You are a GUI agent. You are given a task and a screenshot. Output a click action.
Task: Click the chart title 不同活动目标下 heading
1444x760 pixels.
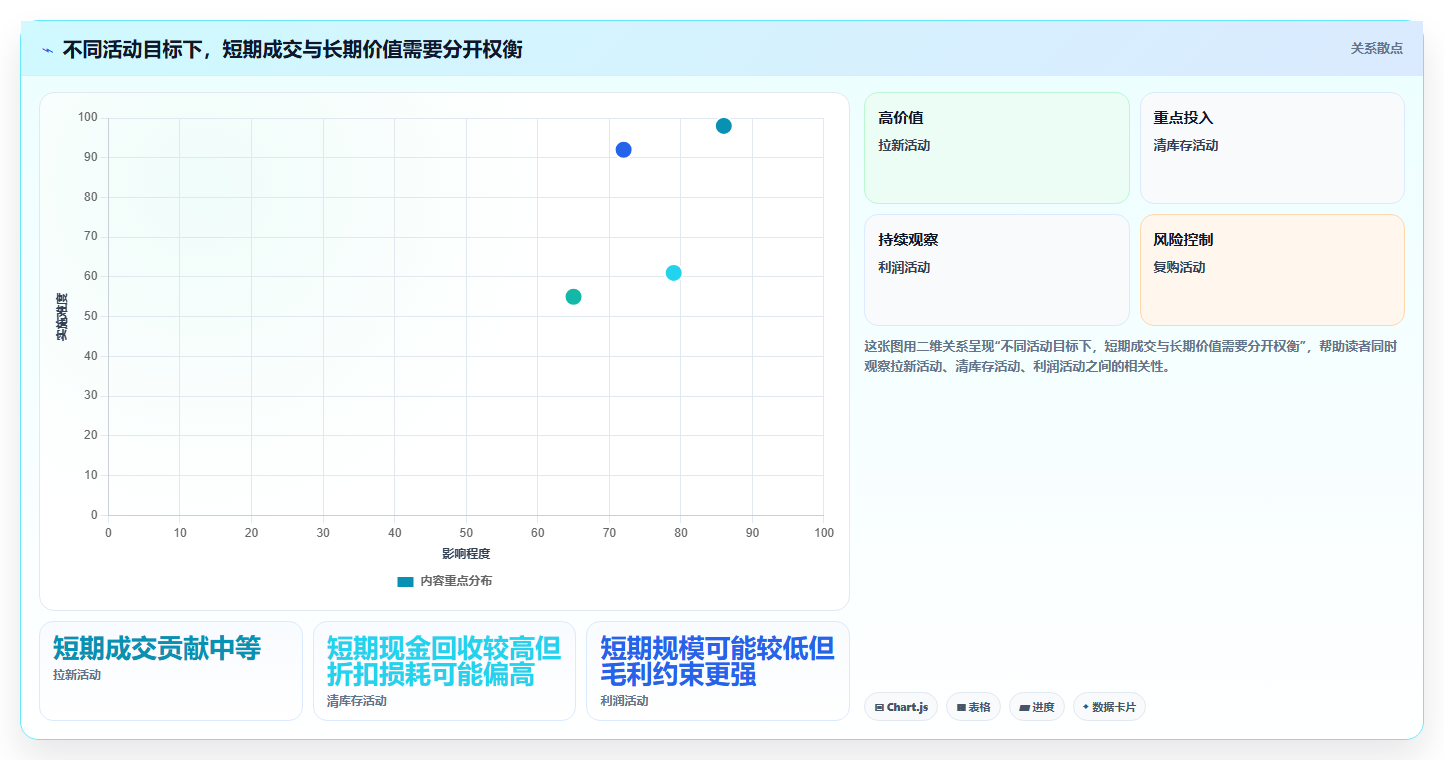pos(292,49)
